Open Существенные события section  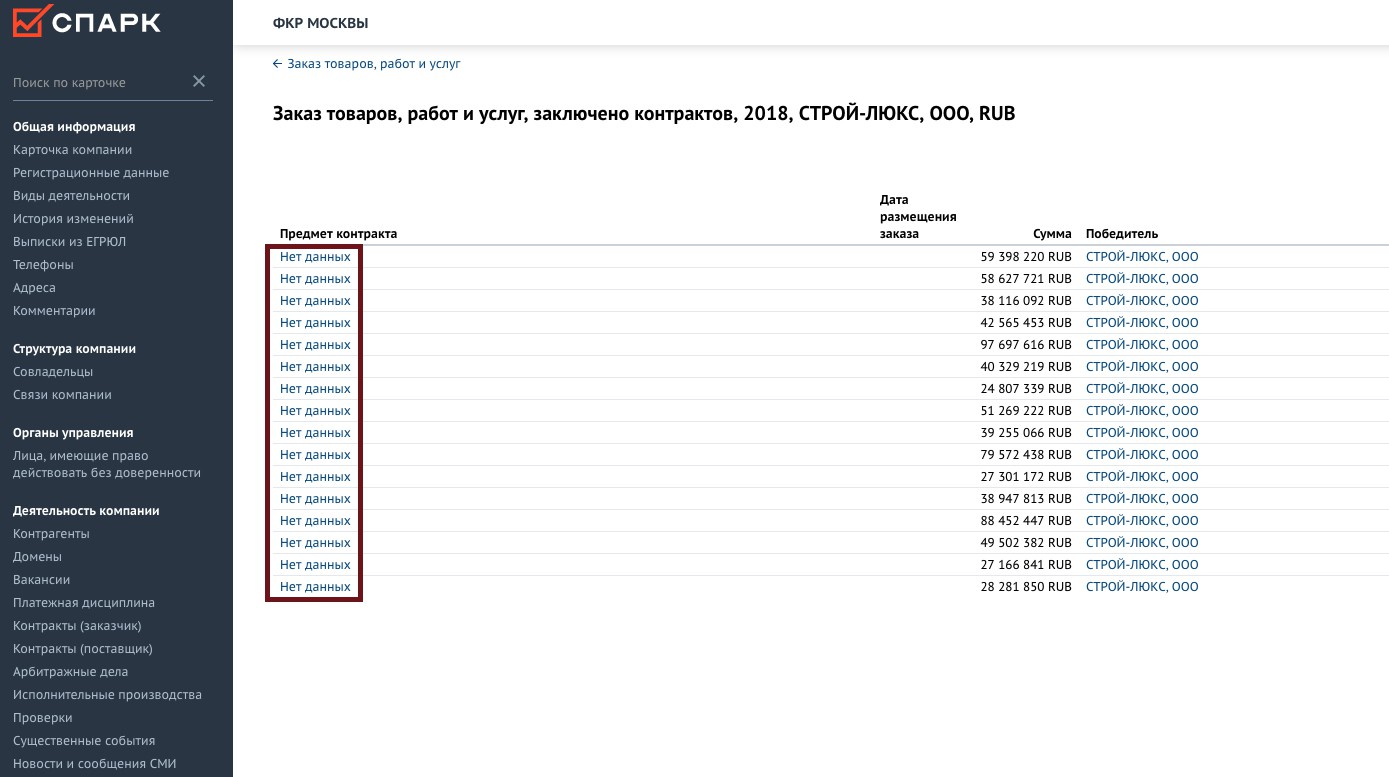coord(84,741)
